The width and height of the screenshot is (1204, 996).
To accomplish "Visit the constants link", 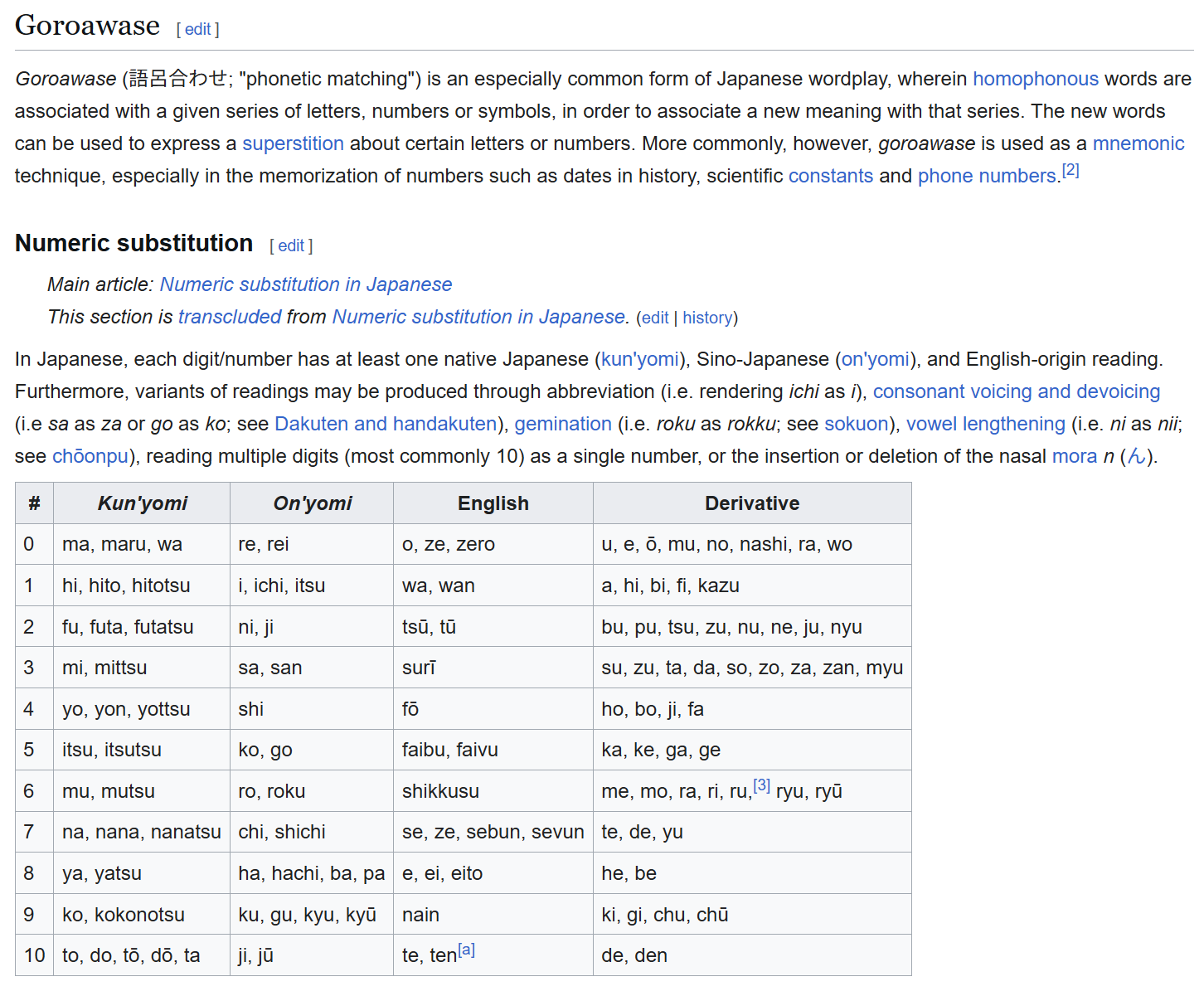I will pos(831,176).
